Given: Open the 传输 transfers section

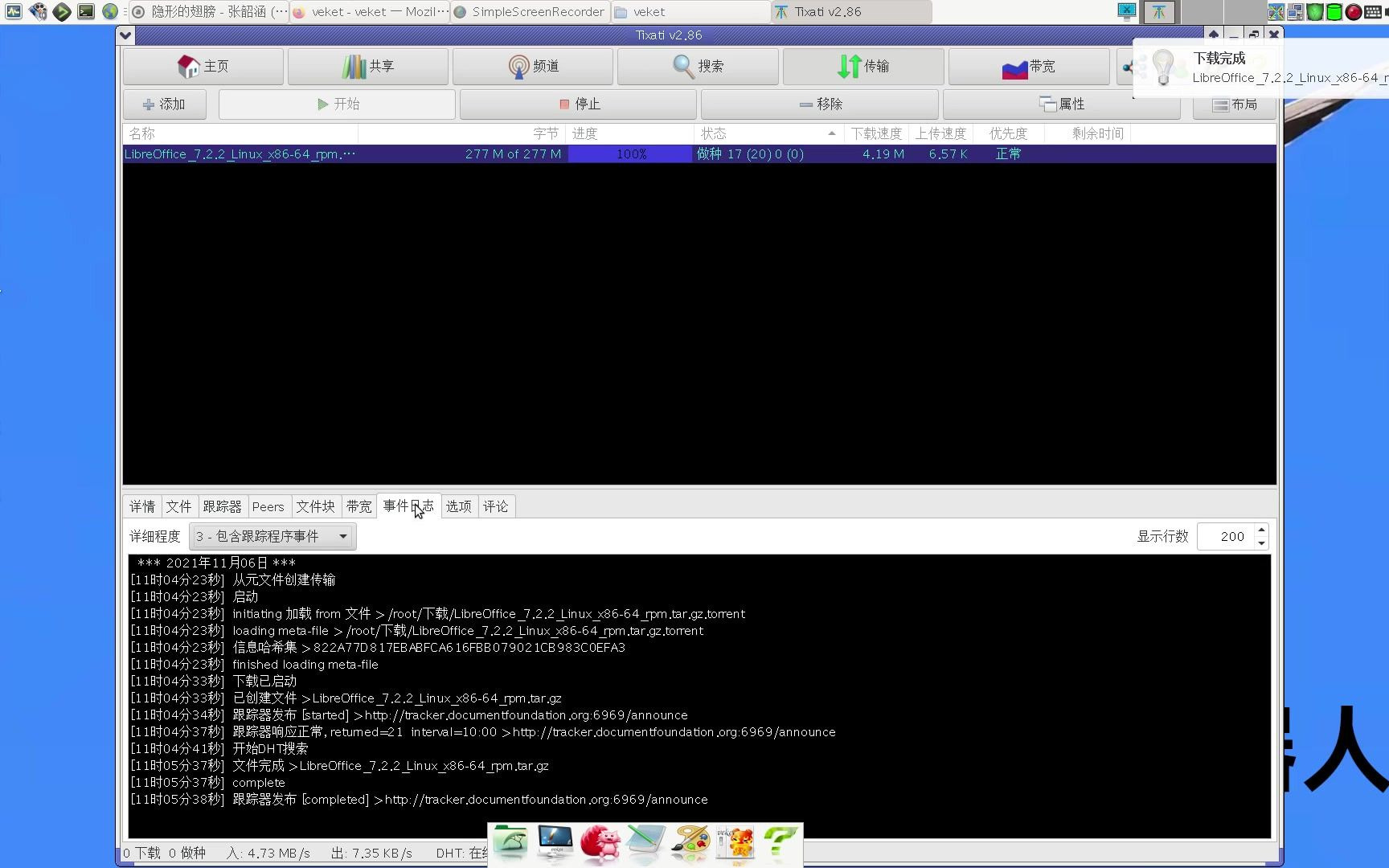Looking at the screenshot, I should point(863,66).
